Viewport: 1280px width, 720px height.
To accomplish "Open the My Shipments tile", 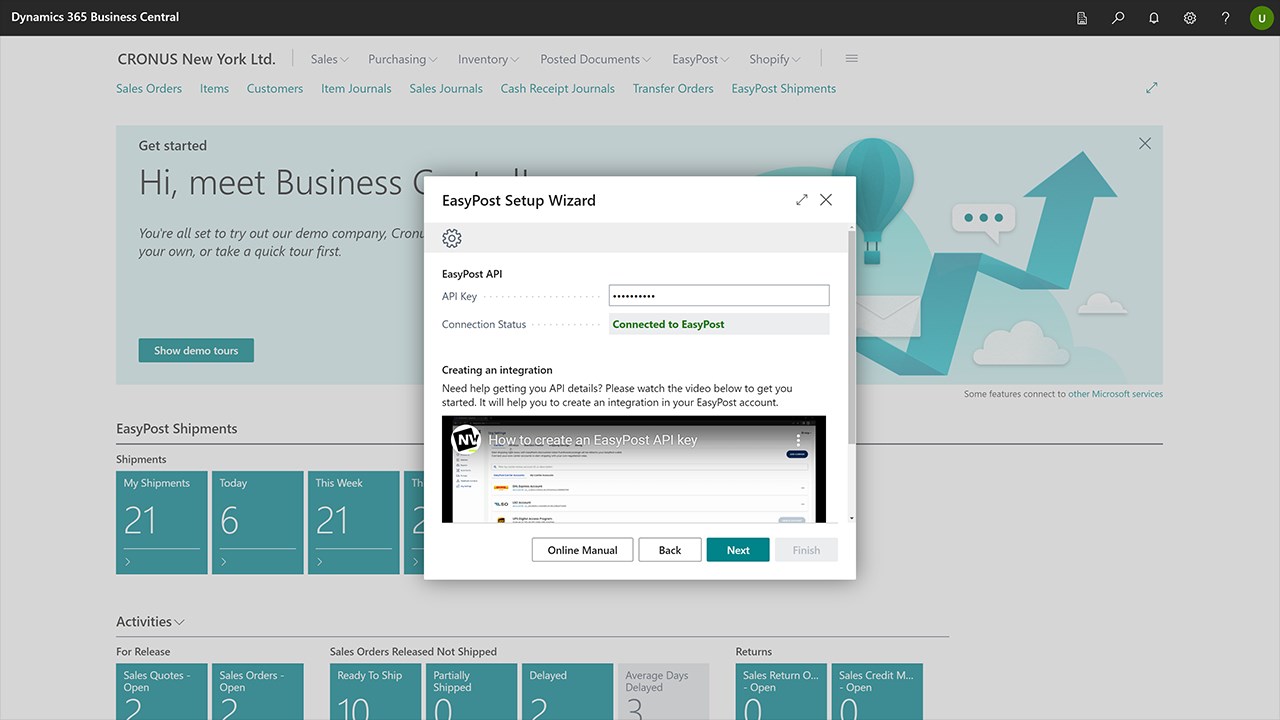I will coord(162,522).
